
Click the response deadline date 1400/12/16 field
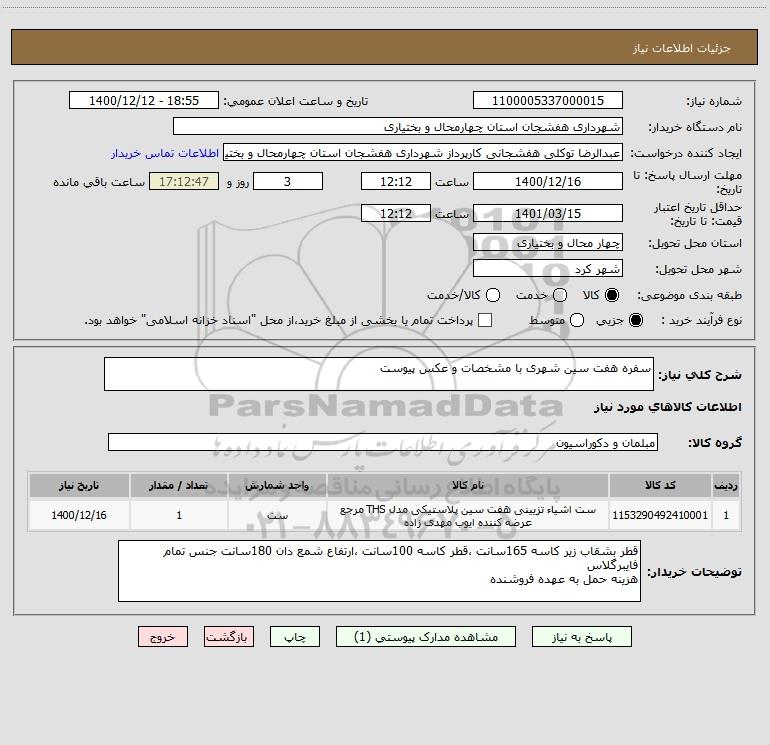548,181
